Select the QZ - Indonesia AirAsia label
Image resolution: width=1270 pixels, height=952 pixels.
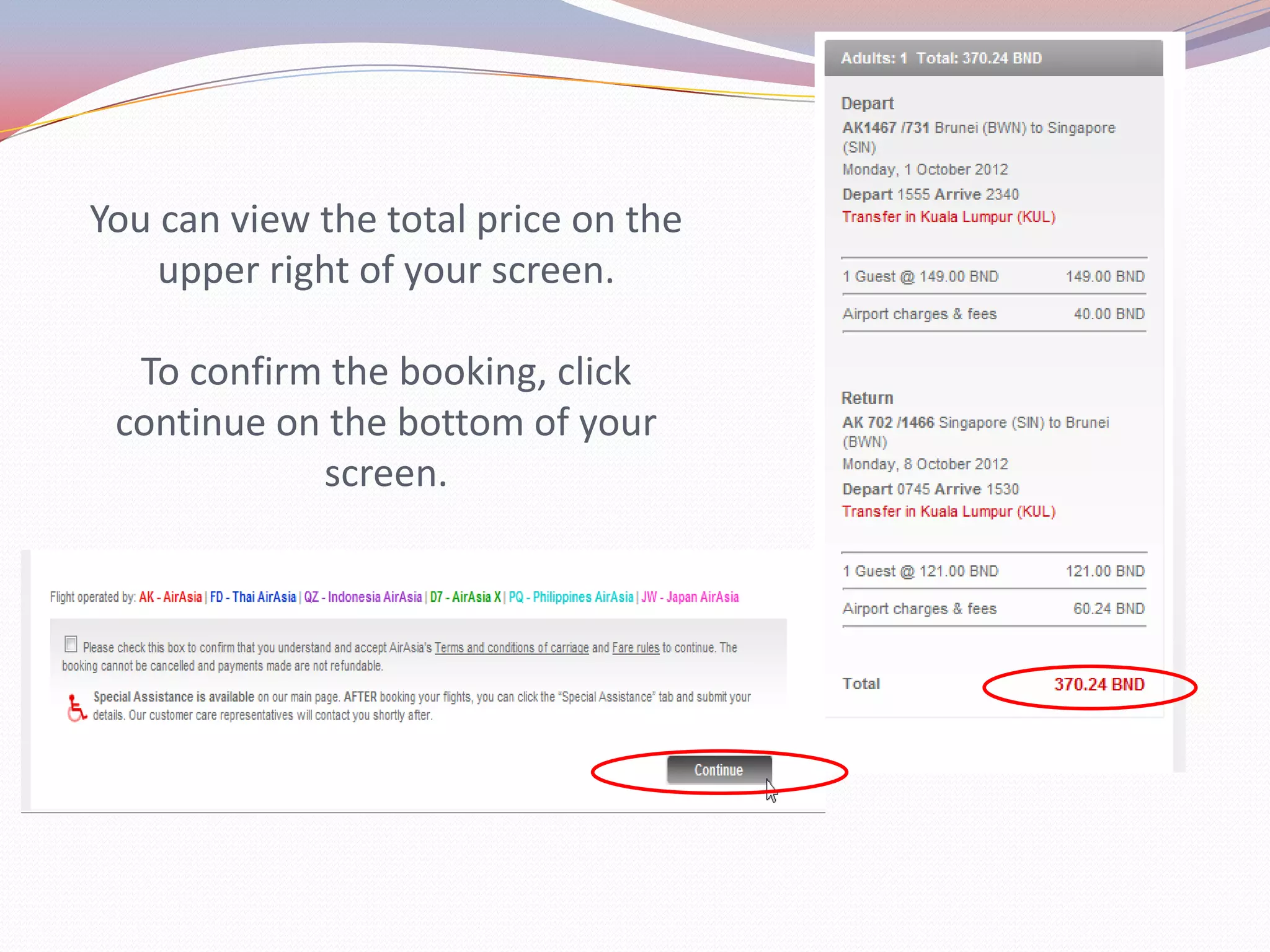(x=363, y=597)
